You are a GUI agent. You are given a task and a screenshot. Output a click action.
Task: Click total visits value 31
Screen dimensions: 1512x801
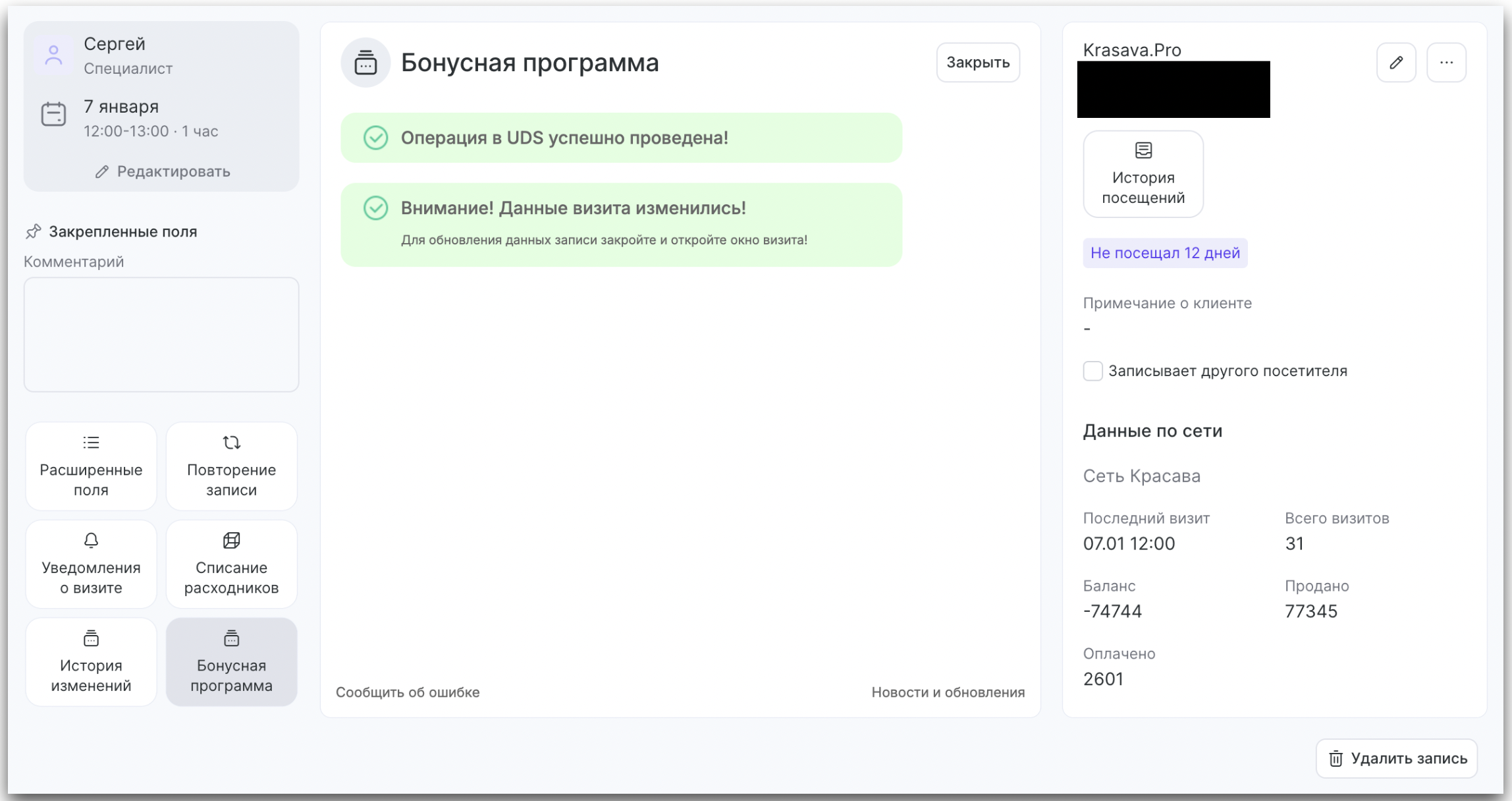[1294, 543]
